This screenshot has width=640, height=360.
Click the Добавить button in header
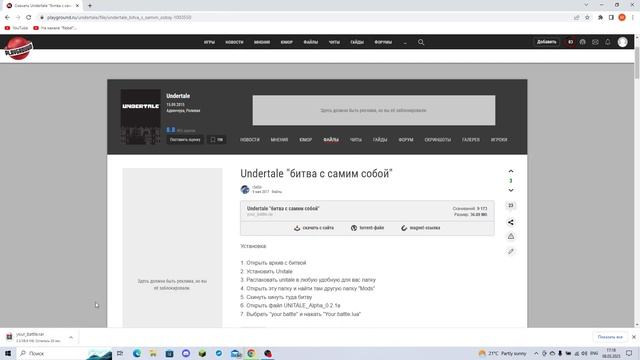(547, 42)
